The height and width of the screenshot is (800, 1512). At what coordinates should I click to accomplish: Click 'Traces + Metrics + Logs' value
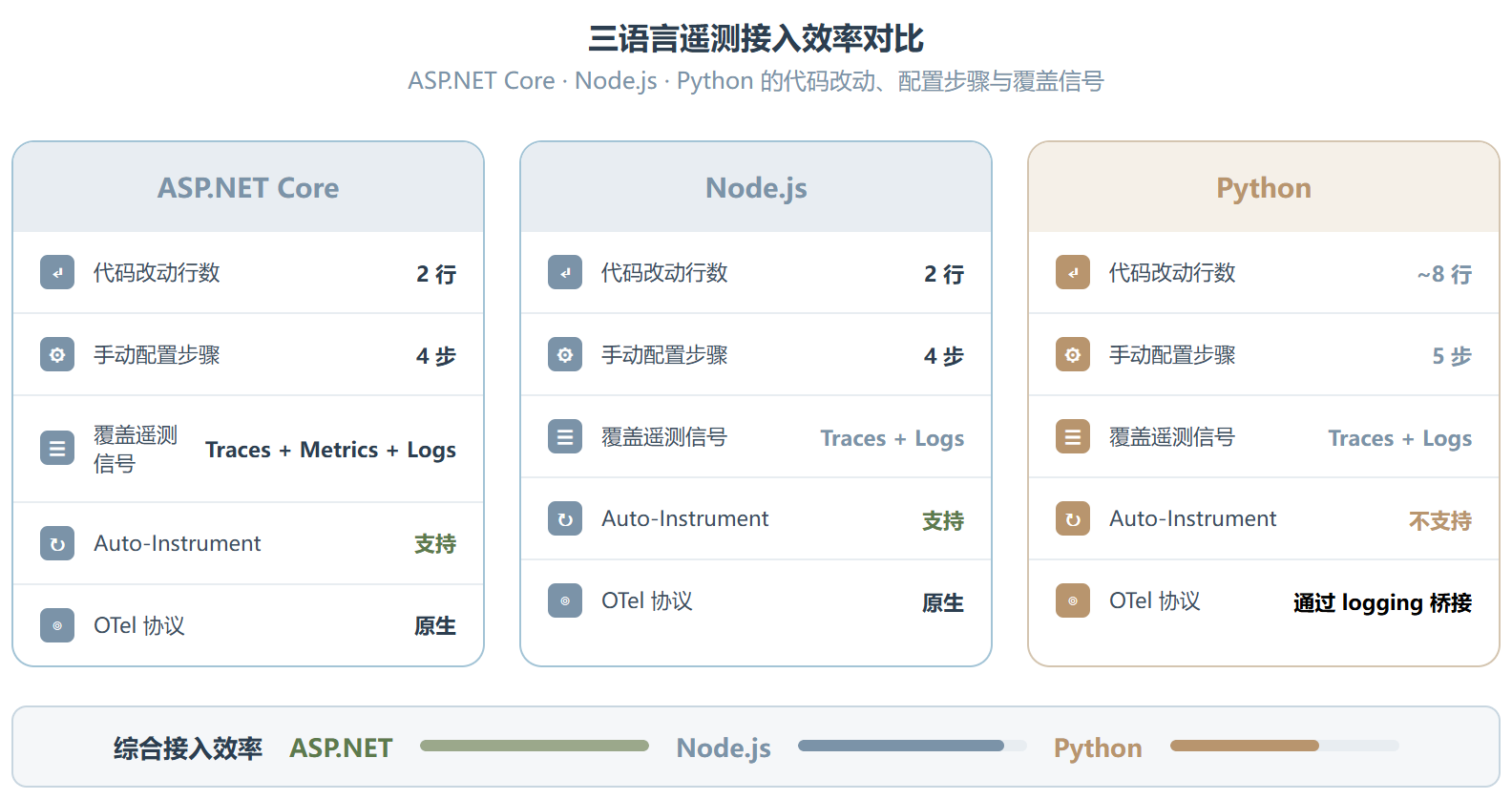click(330, 450)
